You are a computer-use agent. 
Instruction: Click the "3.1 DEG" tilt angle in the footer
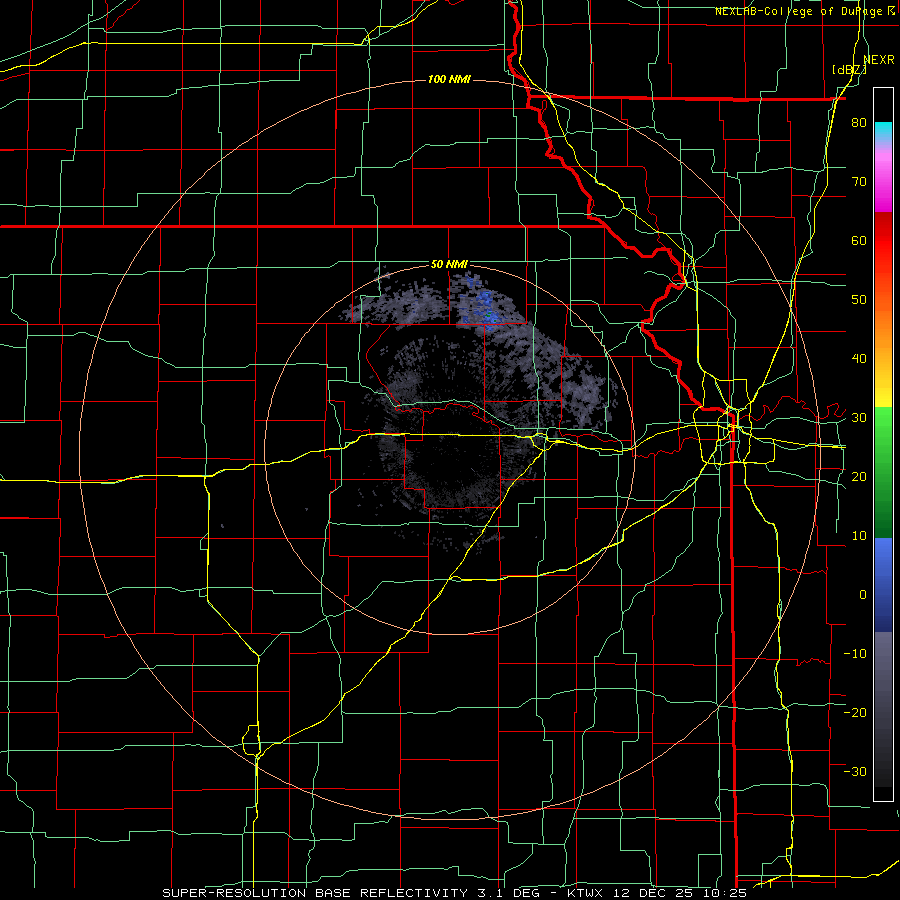pos(511,893)
